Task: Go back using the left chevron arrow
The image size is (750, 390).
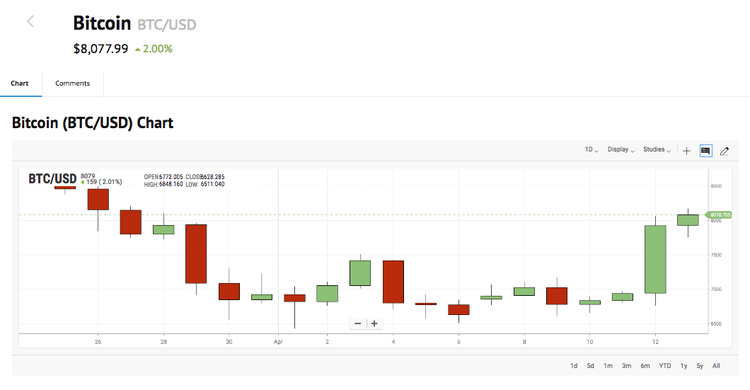Action: (31, 21)
